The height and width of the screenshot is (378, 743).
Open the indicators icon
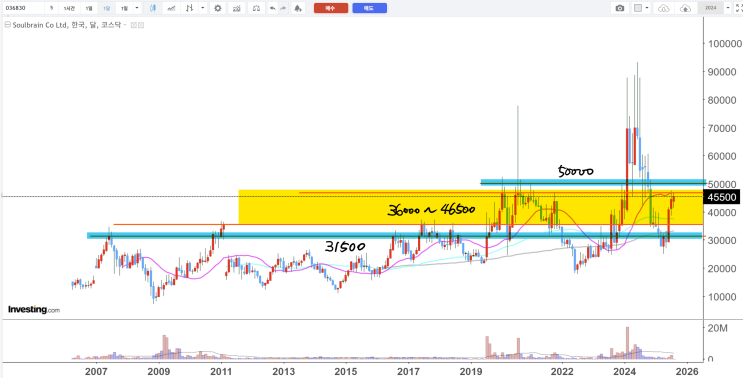point(237,8)
